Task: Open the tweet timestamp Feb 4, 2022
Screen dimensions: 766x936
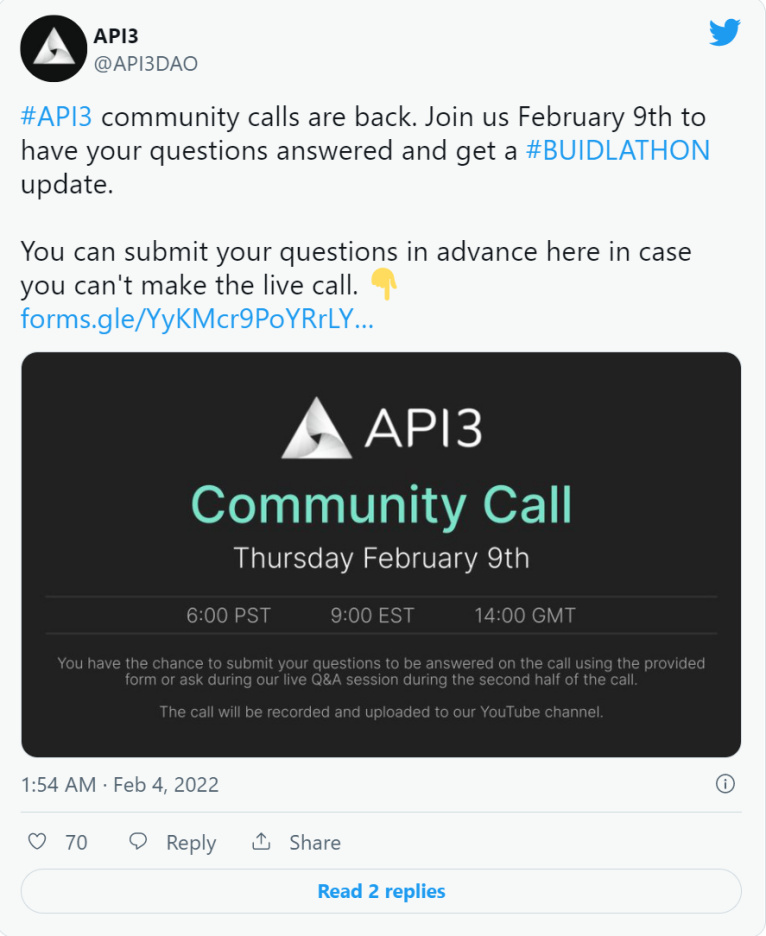Action: (120, 784)
